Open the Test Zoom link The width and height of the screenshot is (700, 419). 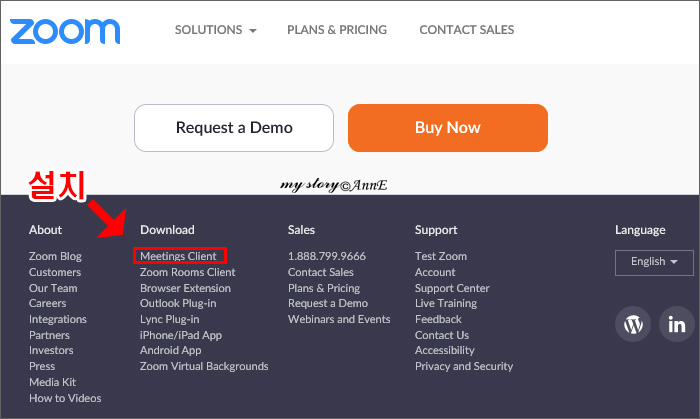(x=441, y=256)
